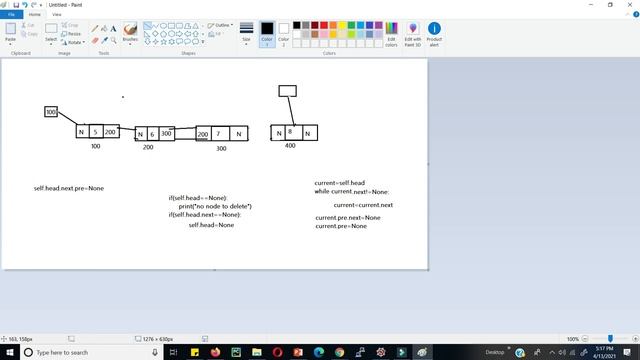Choose the Rectangle shape in Shapes gallery
640x360 pixels.
(x=171, y=26)
